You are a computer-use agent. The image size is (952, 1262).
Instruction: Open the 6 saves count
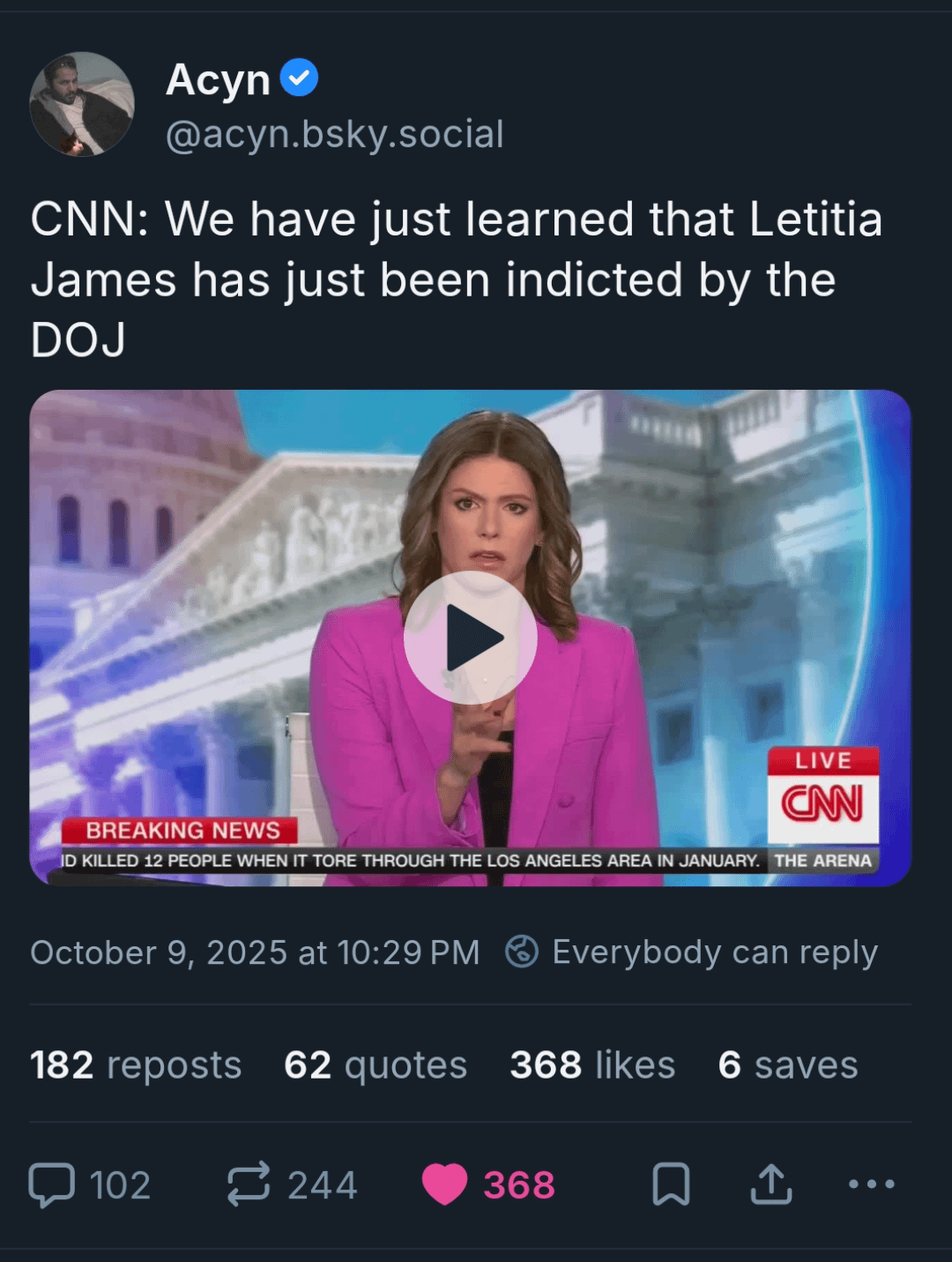tap(787, 1065)
